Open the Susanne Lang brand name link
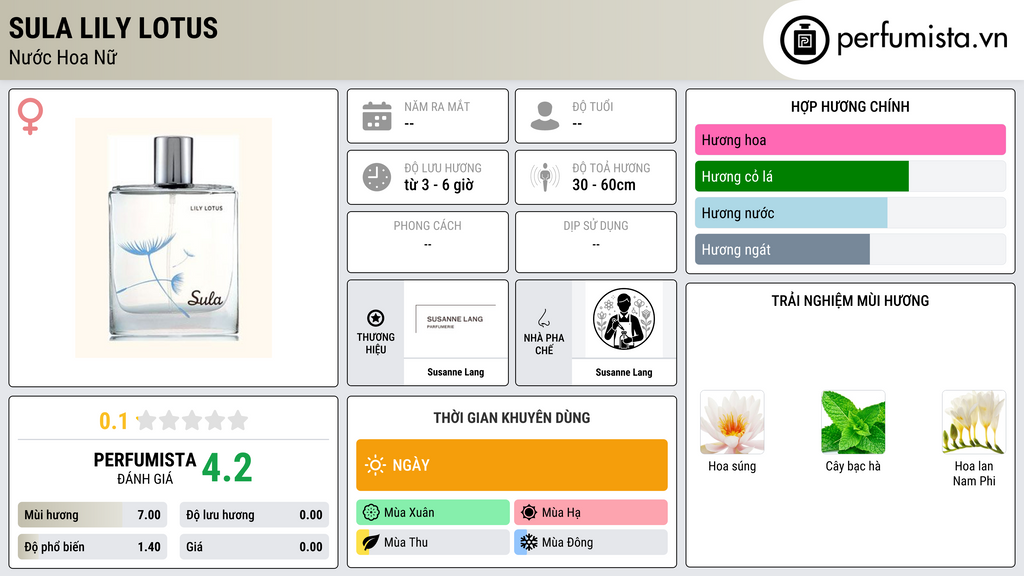The height and width of the screenshot is (576, 1024). [x=455, y=372]
